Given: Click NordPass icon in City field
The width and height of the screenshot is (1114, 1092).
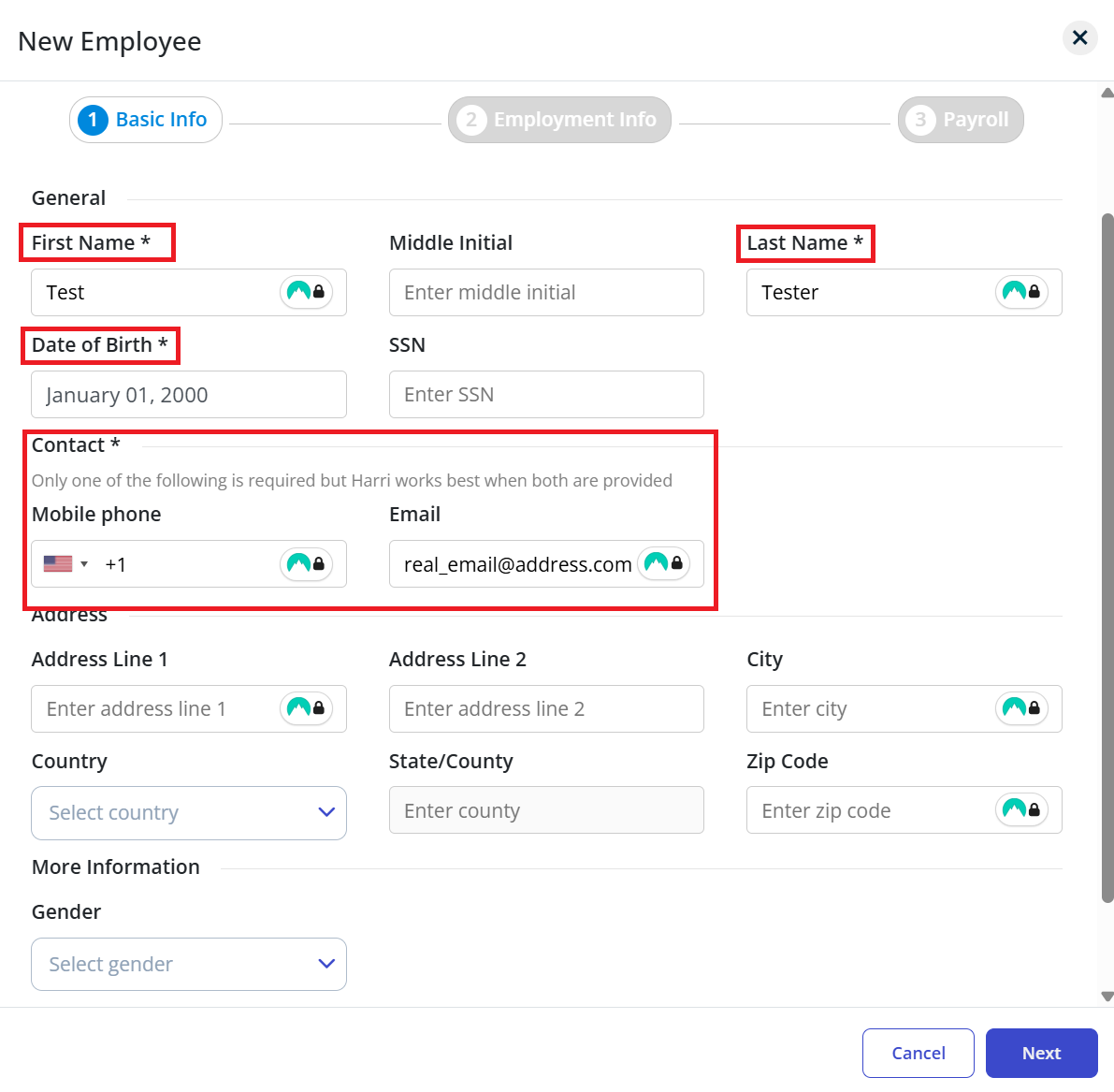Looking at the screenshot, I should coord(1021,708).
